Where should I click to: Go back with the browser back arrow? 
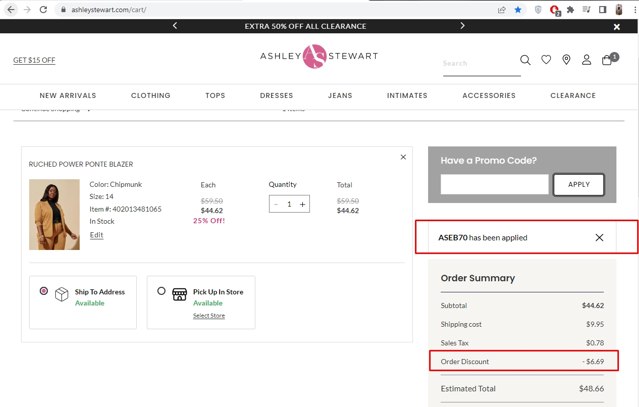coord(11,9)
